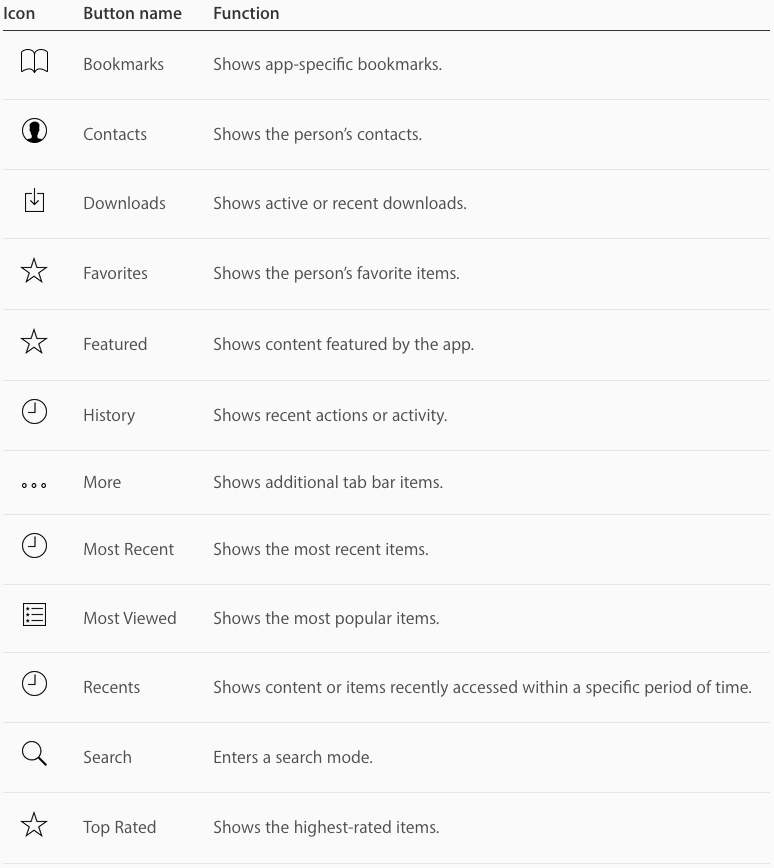Viewport: 774px width, 868px height.
Task: Click the Contacts person silhouette icon
Action: click(x=34, y=131)
